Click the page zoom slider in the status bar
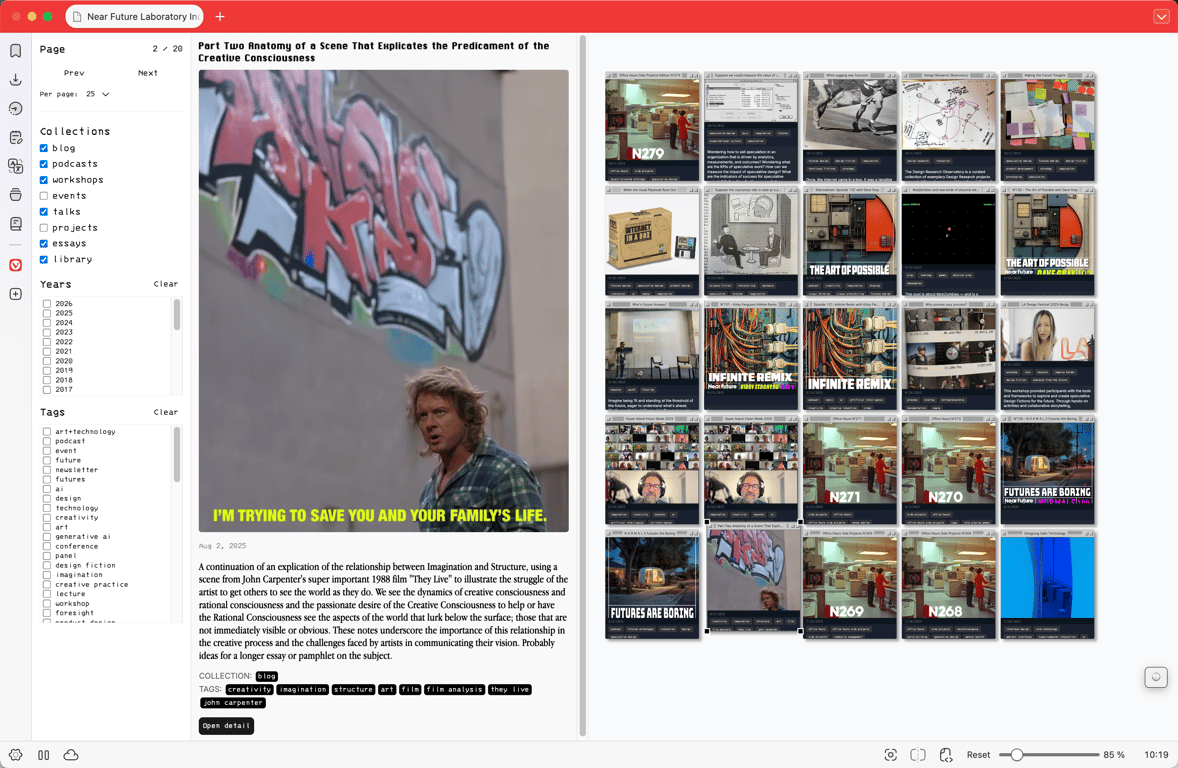The image size is (1178, 768). (1049, 754)
